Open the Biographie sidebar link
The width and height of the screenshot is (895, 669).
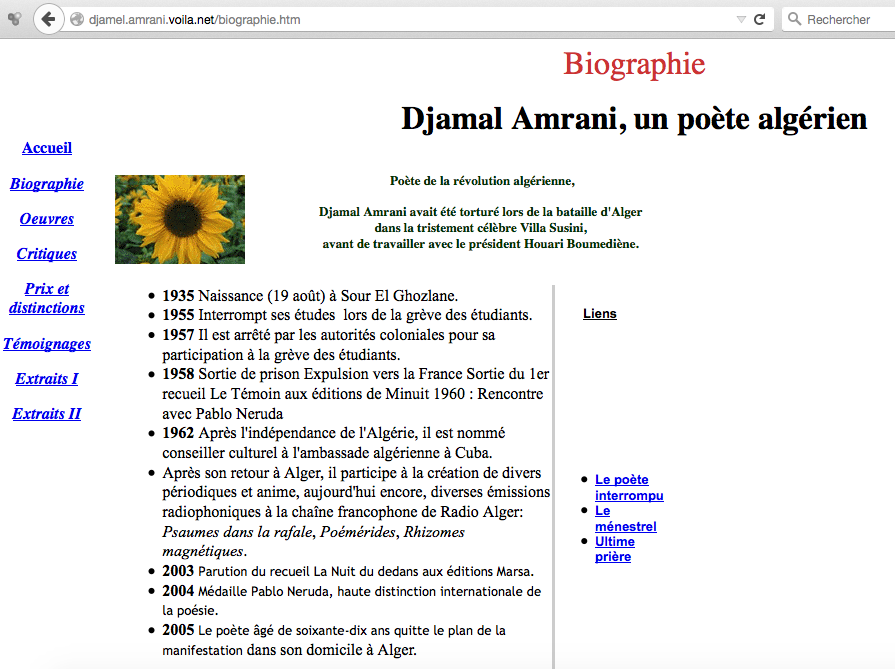(47, 183)
